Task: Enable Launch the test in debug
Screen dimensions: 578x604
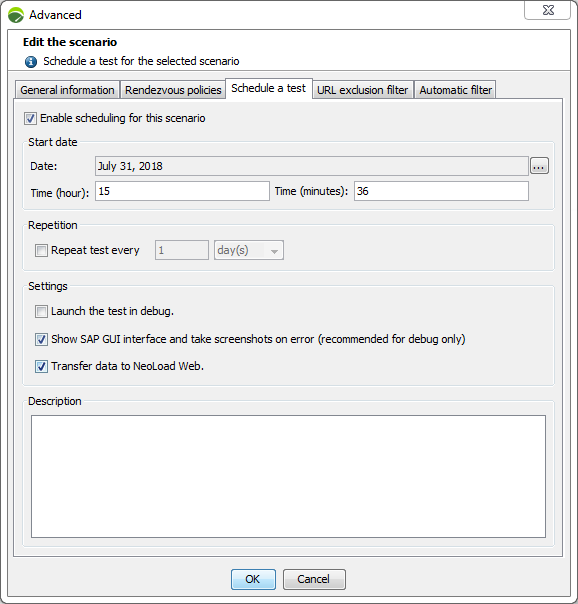Action: [x=41, y=311]
